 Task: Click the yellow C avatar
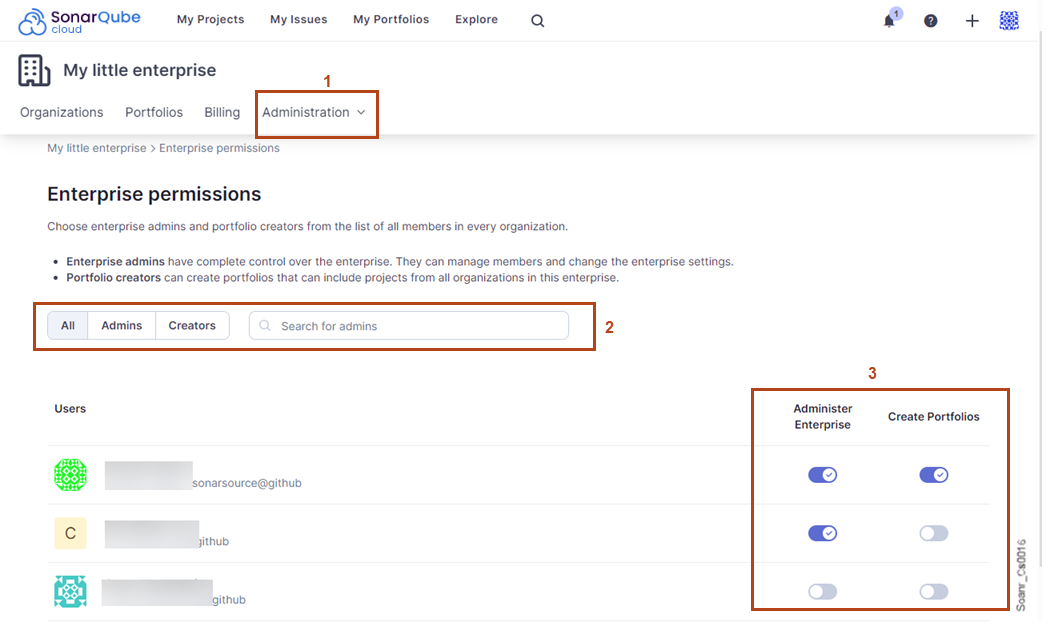coord(70,533)
